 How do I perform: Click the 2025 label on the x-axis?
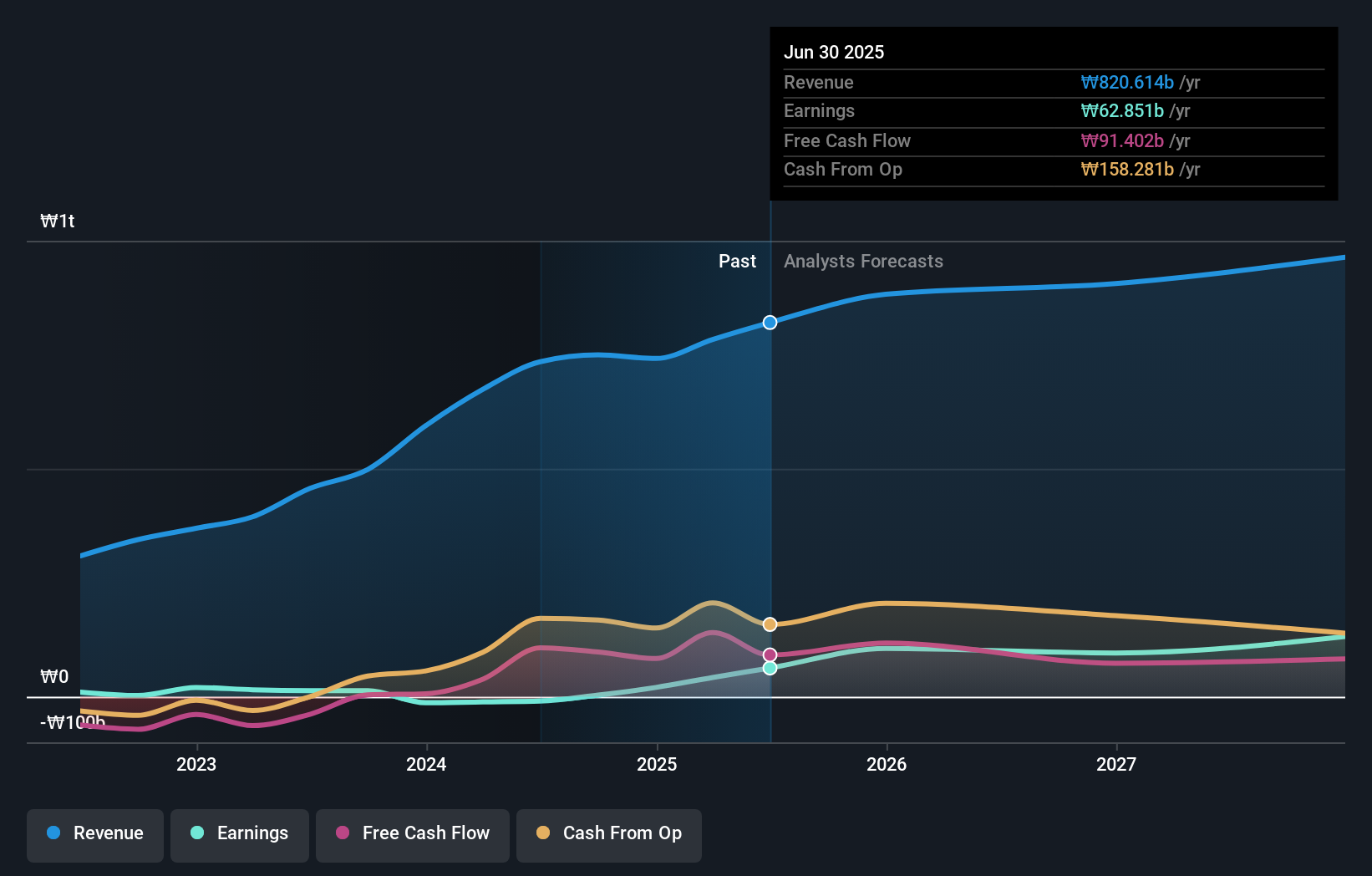click(657, 763)
